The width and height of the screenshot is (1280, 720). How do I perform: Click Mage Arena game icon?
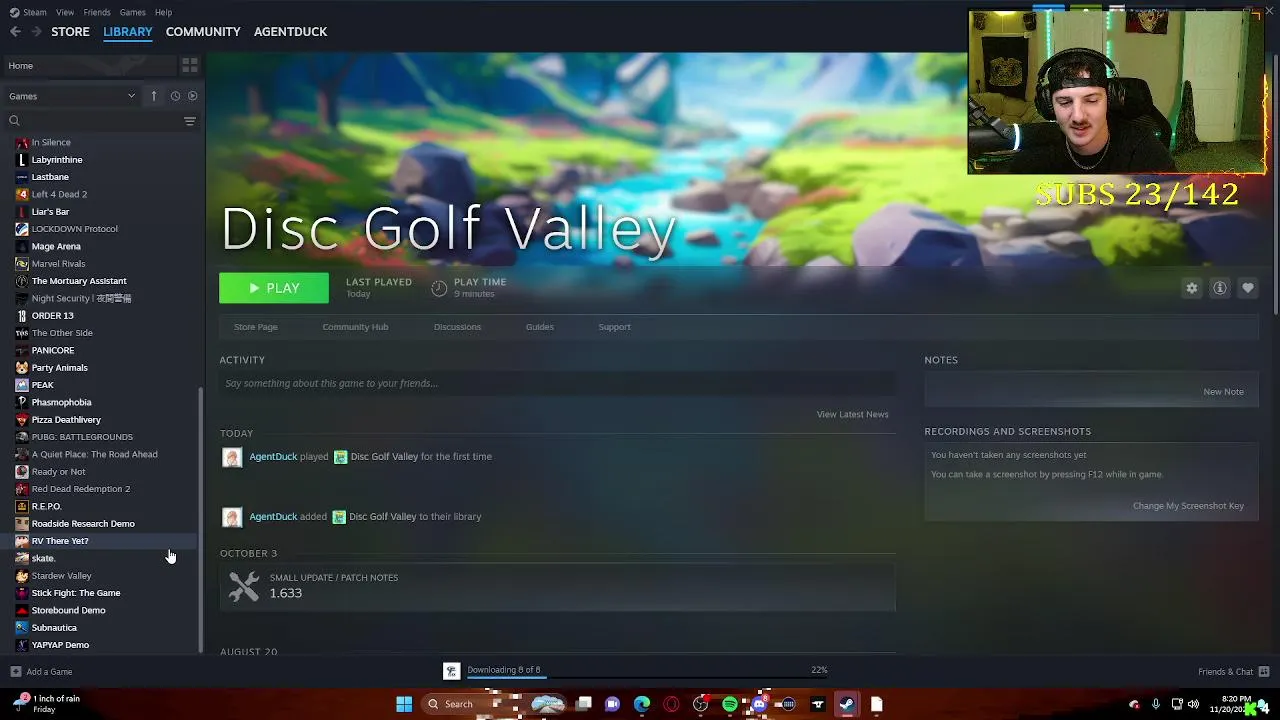click(x=22, y=246)
